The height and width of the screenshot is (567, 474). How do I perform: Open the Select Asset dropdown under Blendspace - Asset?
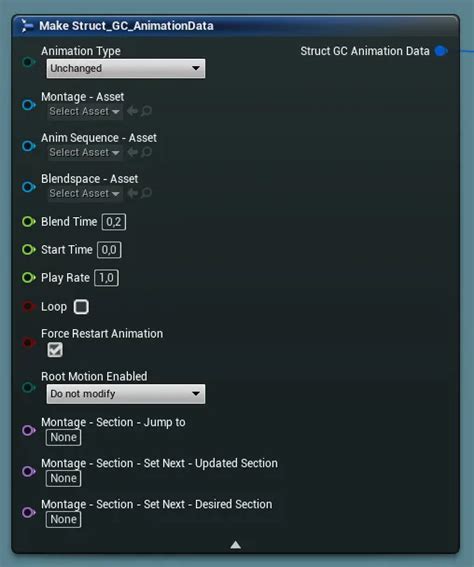(x=85, y=193)
